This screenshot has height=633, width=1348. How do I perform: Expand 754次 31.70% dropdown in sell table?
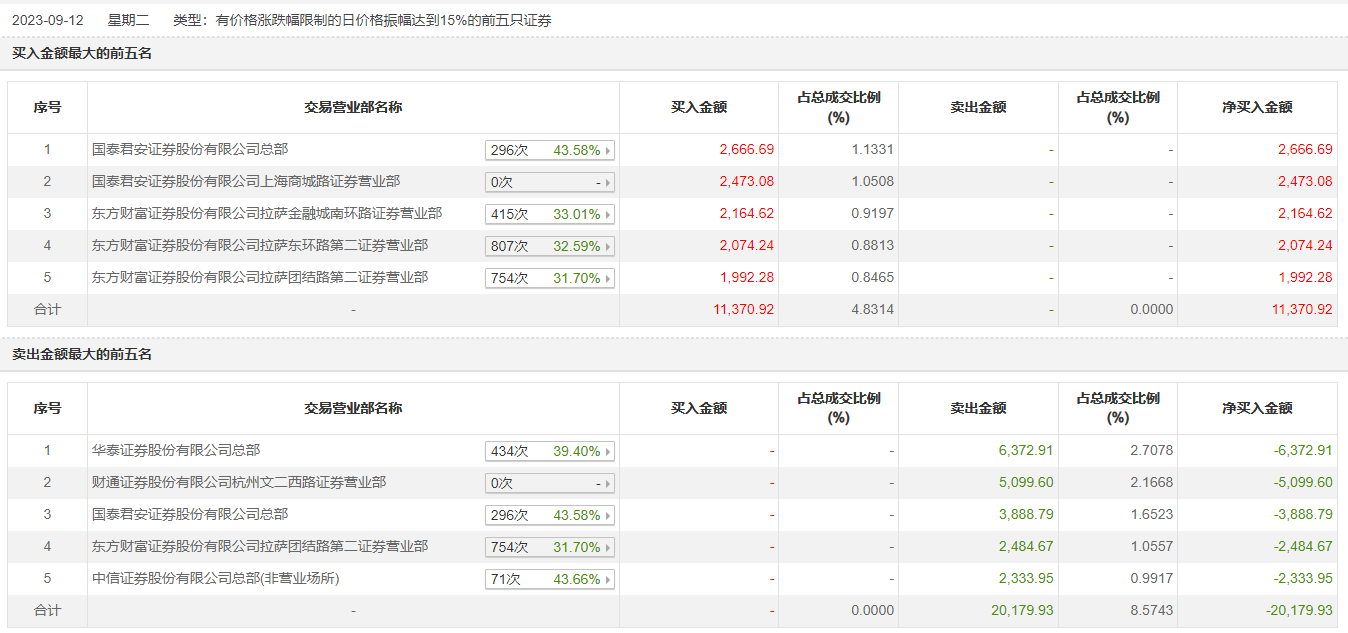point(550,547)
